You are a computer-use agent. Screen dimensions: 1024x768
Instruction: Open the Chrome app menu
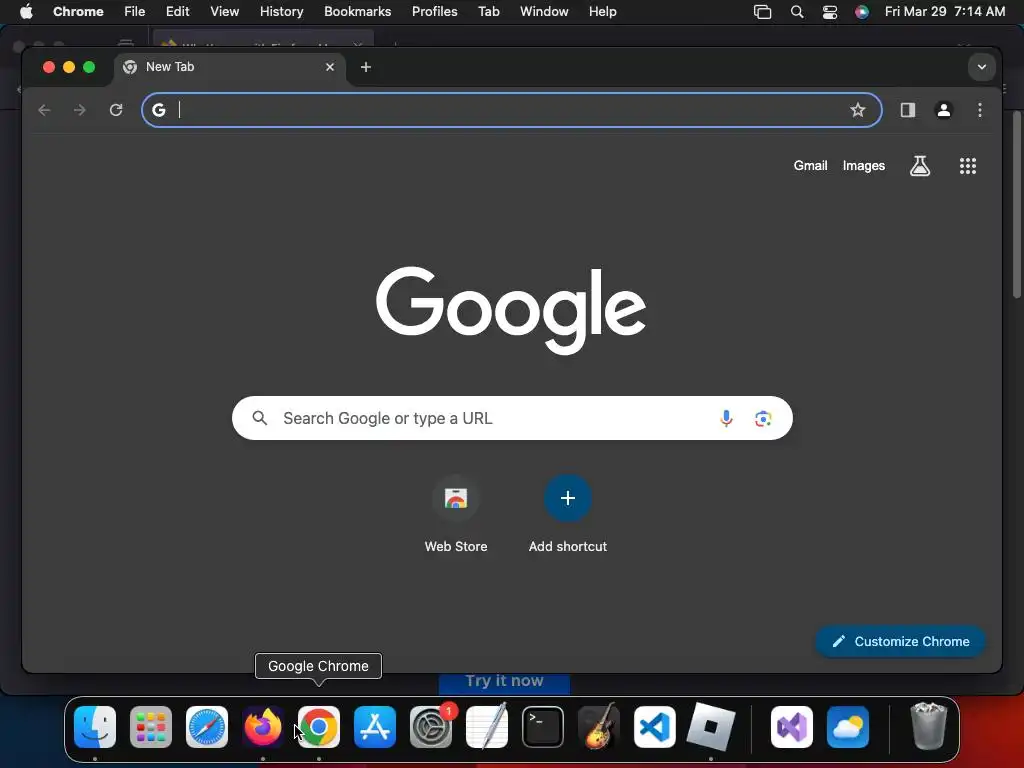pyautogui.click(x=78, y=12)
